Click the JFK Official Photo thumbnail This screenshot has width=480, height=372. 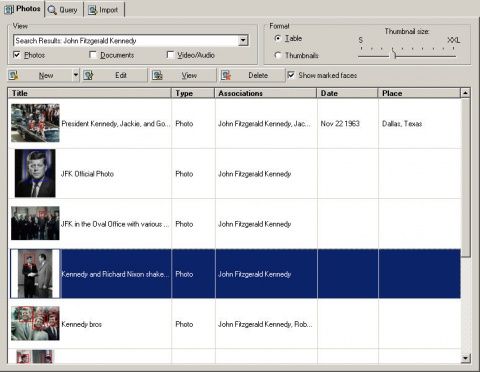[35, 173]
